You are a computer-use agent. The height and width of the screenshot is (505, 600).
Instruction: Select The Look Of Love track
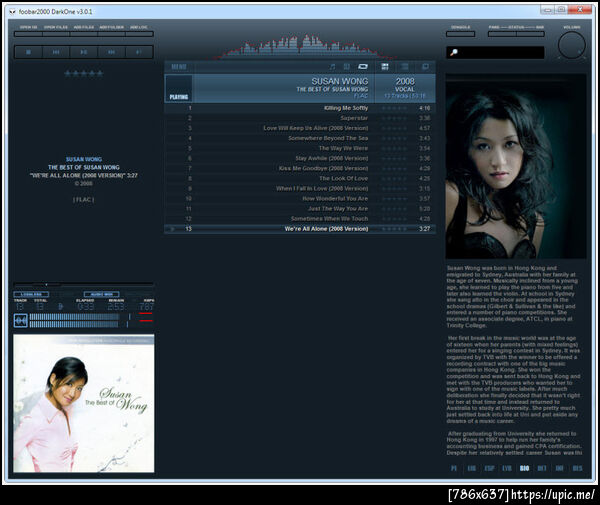[300, 179]
